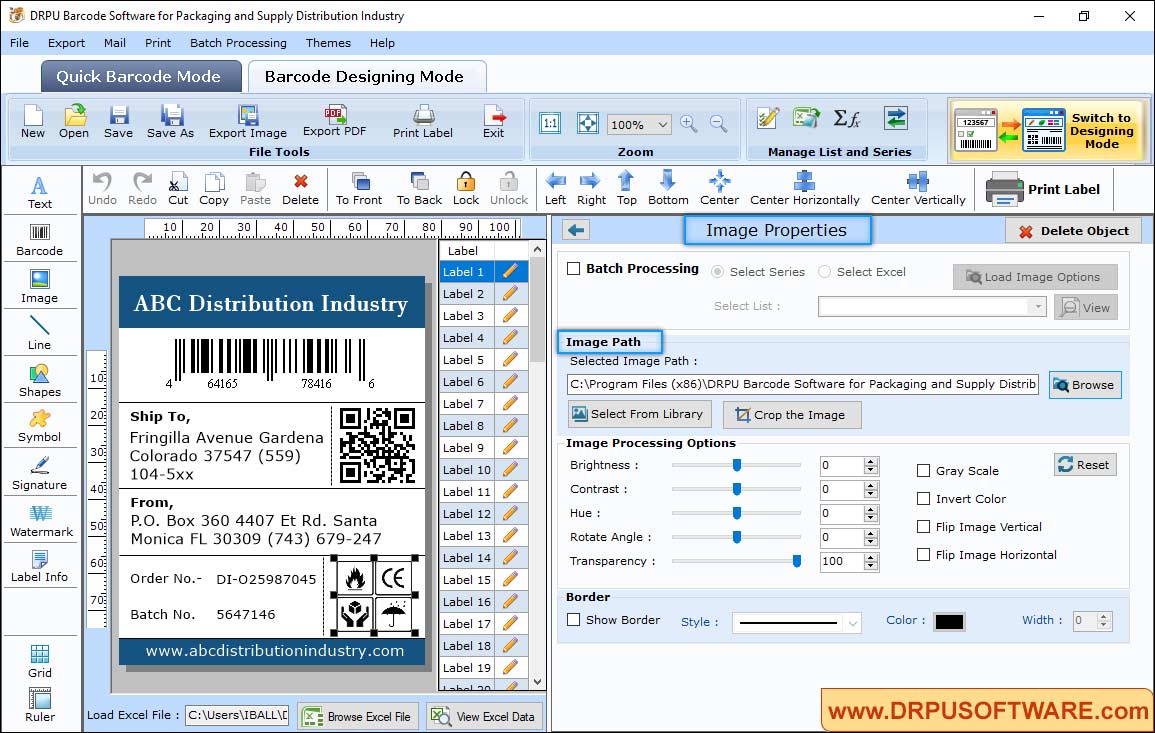1155x733 pixels.
Task: Click the back arrow in Image Properties
Action: tap(576, 231)
